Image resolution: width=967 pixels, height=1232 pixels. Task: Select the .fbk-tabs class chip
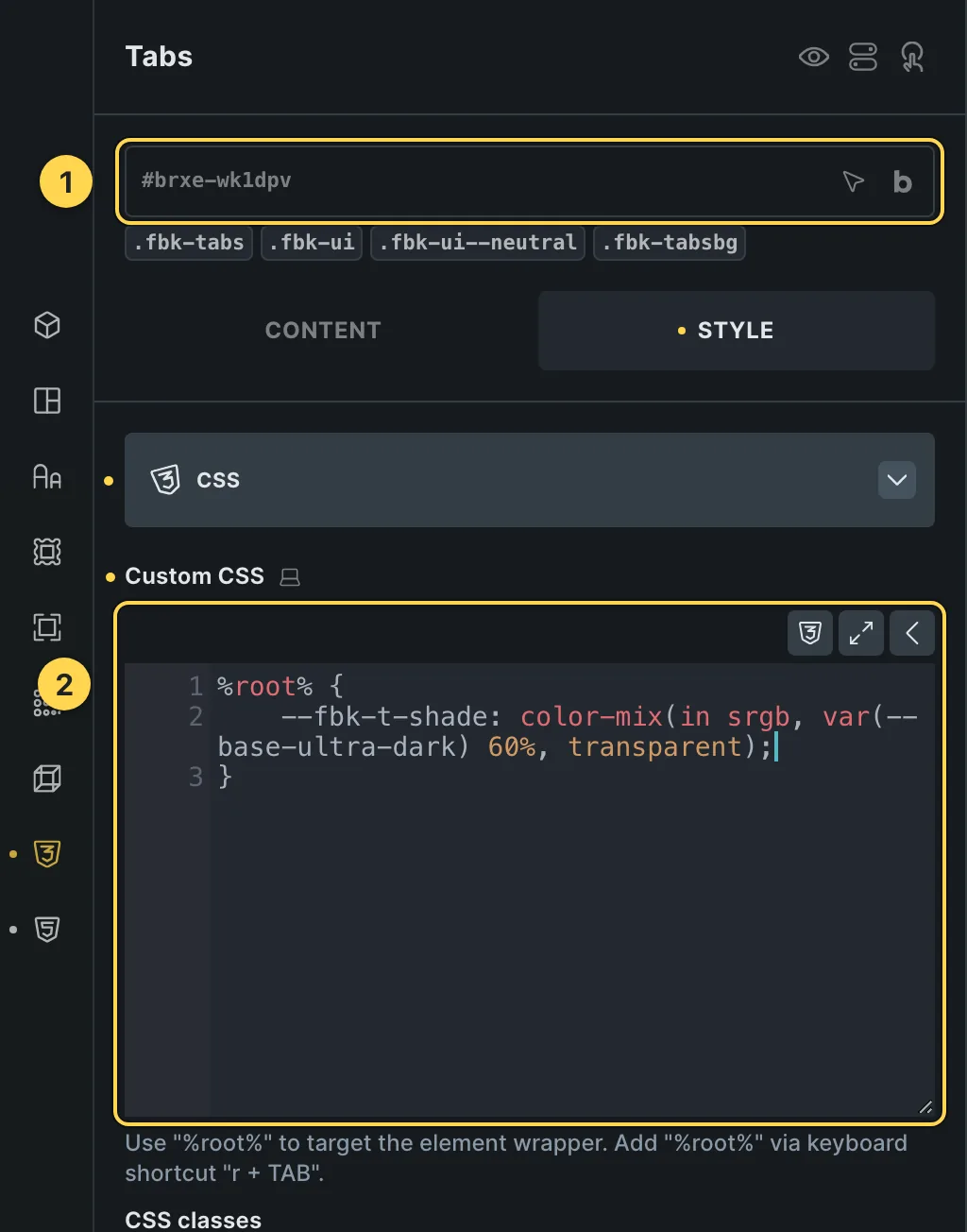(189, 243)
